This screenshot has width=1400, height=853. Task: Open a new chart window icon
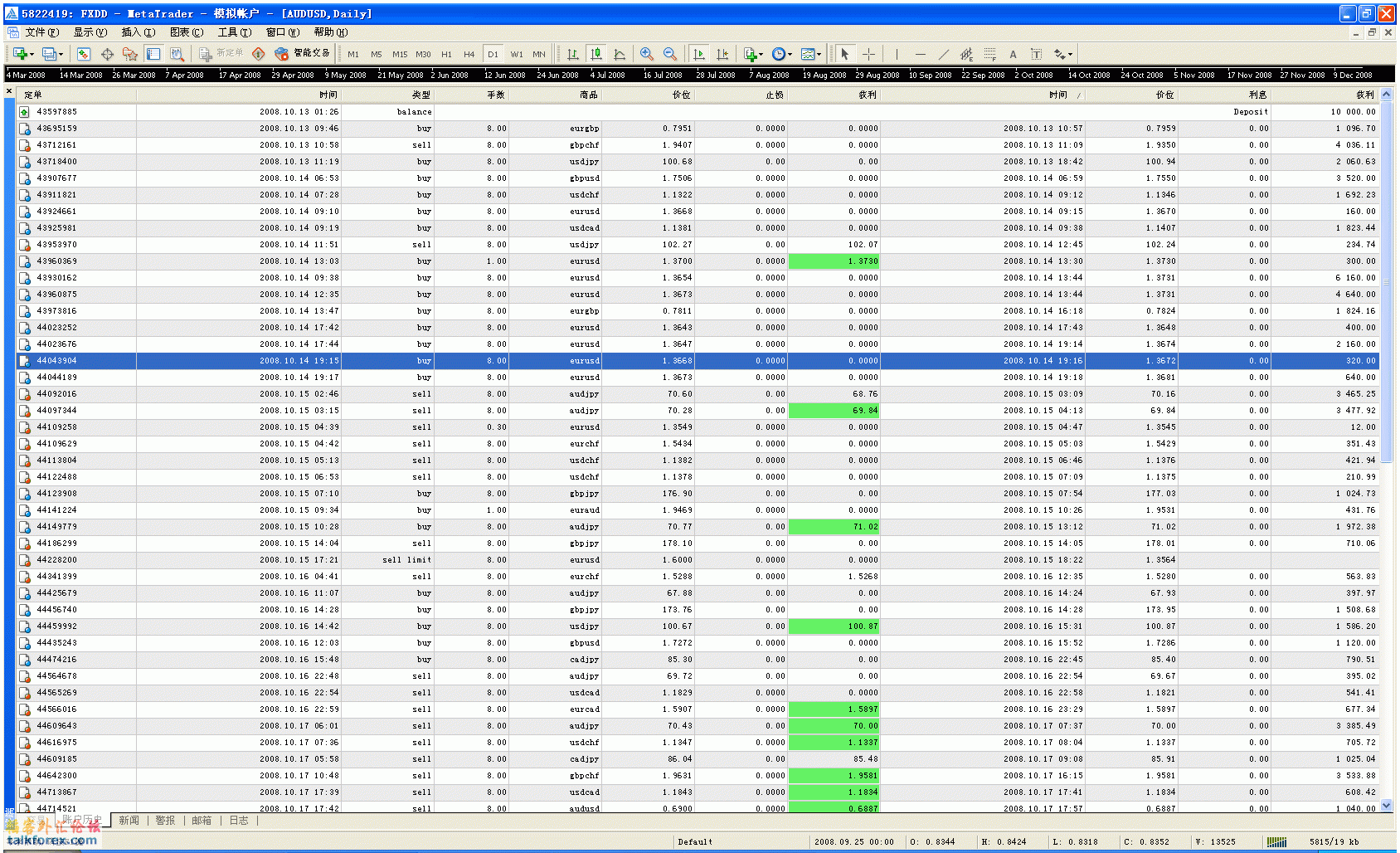coord(20,54)
